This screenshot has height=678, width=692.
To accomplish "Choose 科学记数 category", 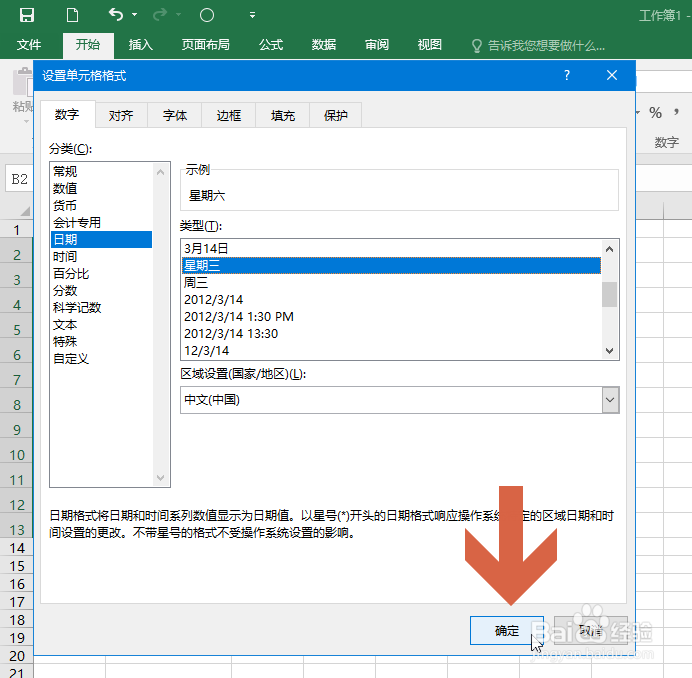I will (102, 307).
